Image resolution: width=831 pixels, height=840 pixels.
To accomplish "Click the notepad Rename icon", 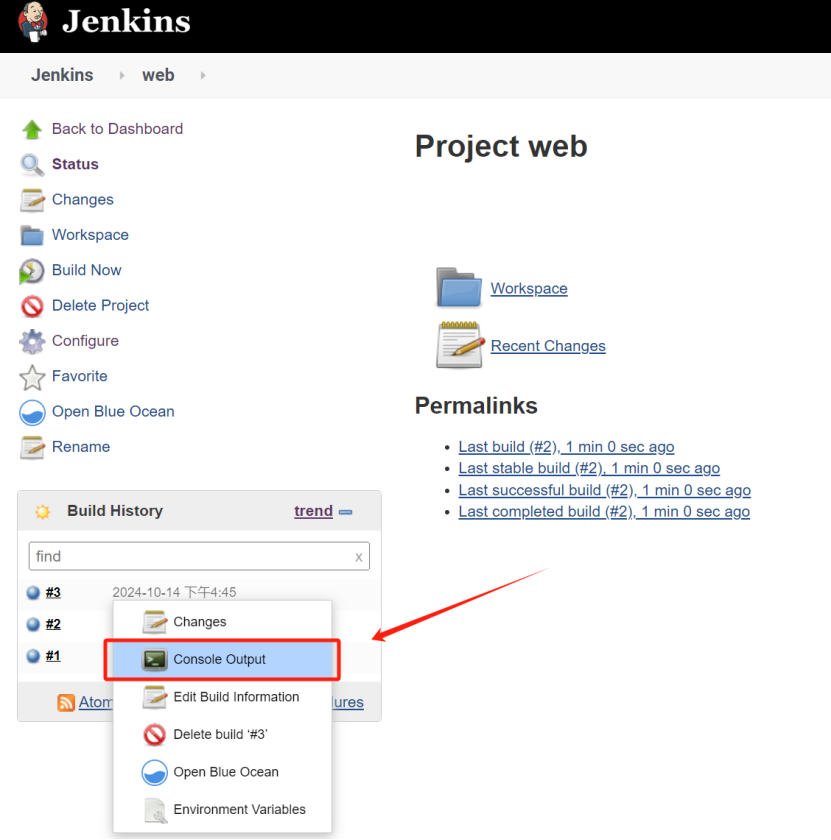I will pos(32,447).
